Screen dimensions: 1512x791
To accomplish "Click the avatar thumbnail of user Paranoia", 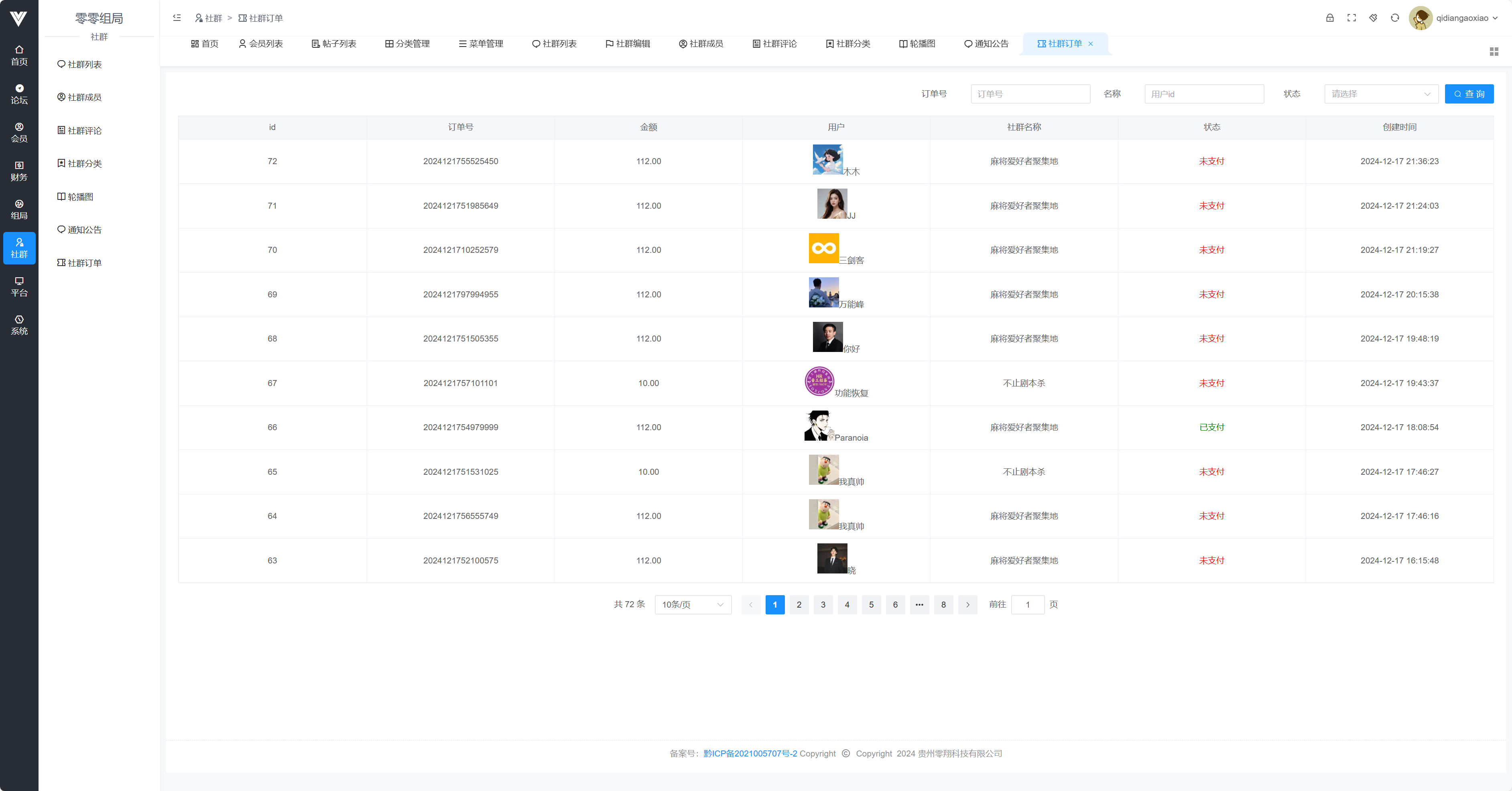I will [819, 426].
